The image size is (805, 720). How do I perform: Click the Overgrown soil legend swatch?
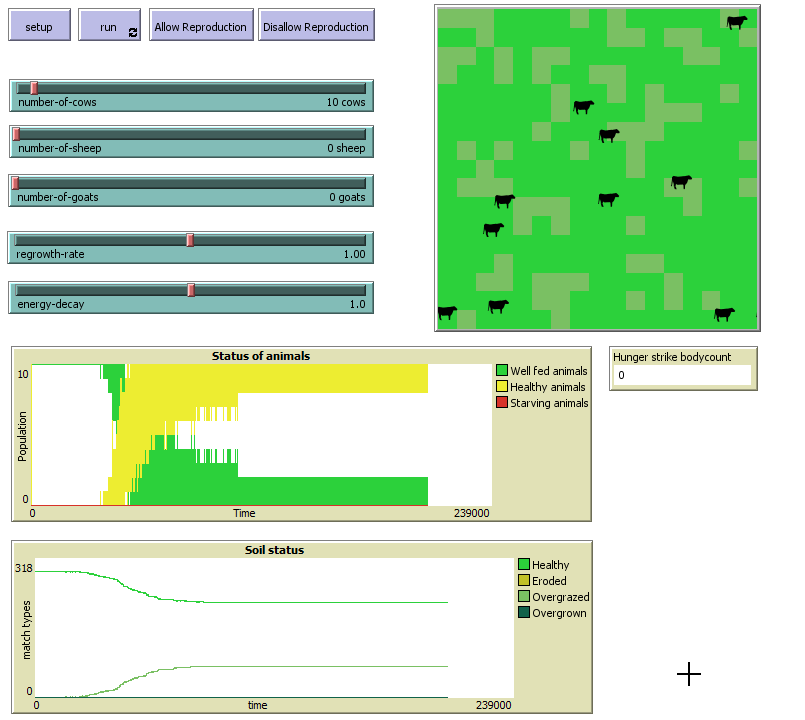tap(524, 613)
